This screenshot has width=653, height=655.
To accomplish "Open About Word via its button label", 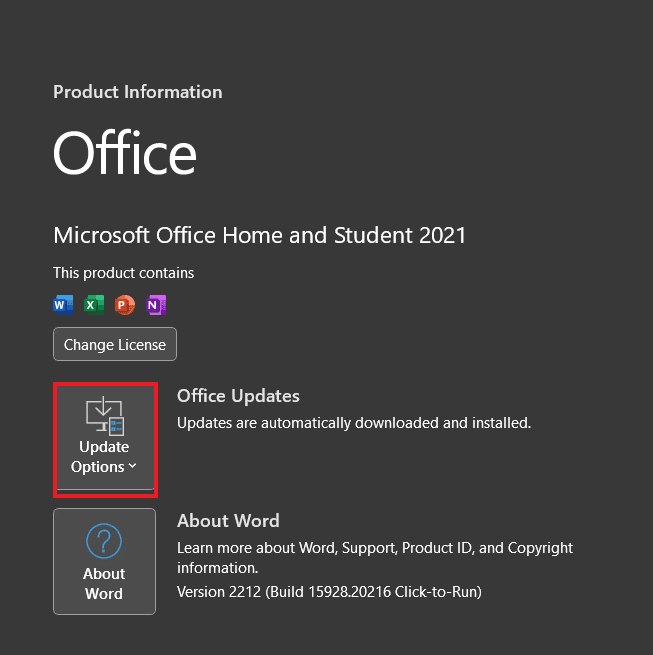I will [104, 583].
